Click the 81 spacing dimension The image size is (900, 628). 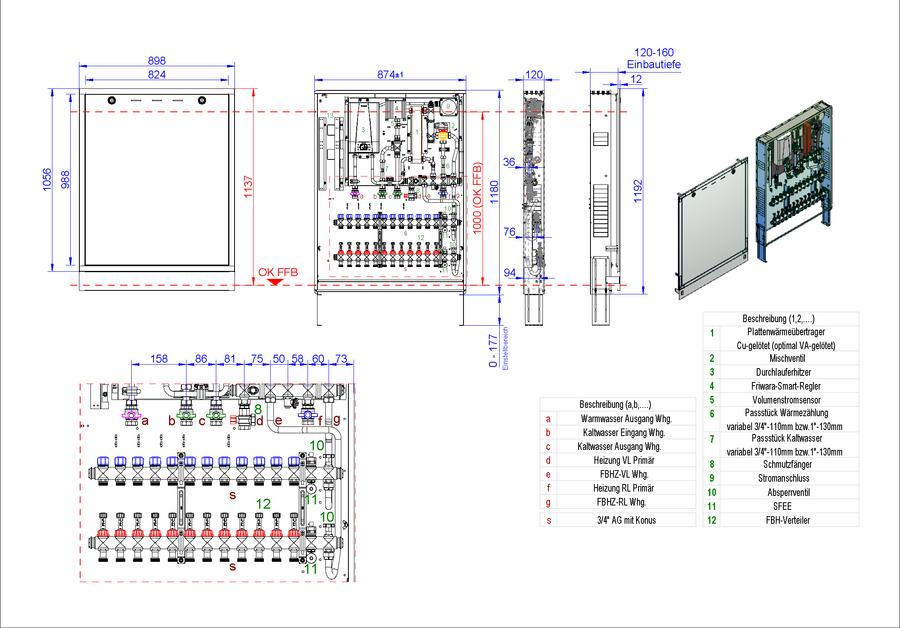coord(230,359)
